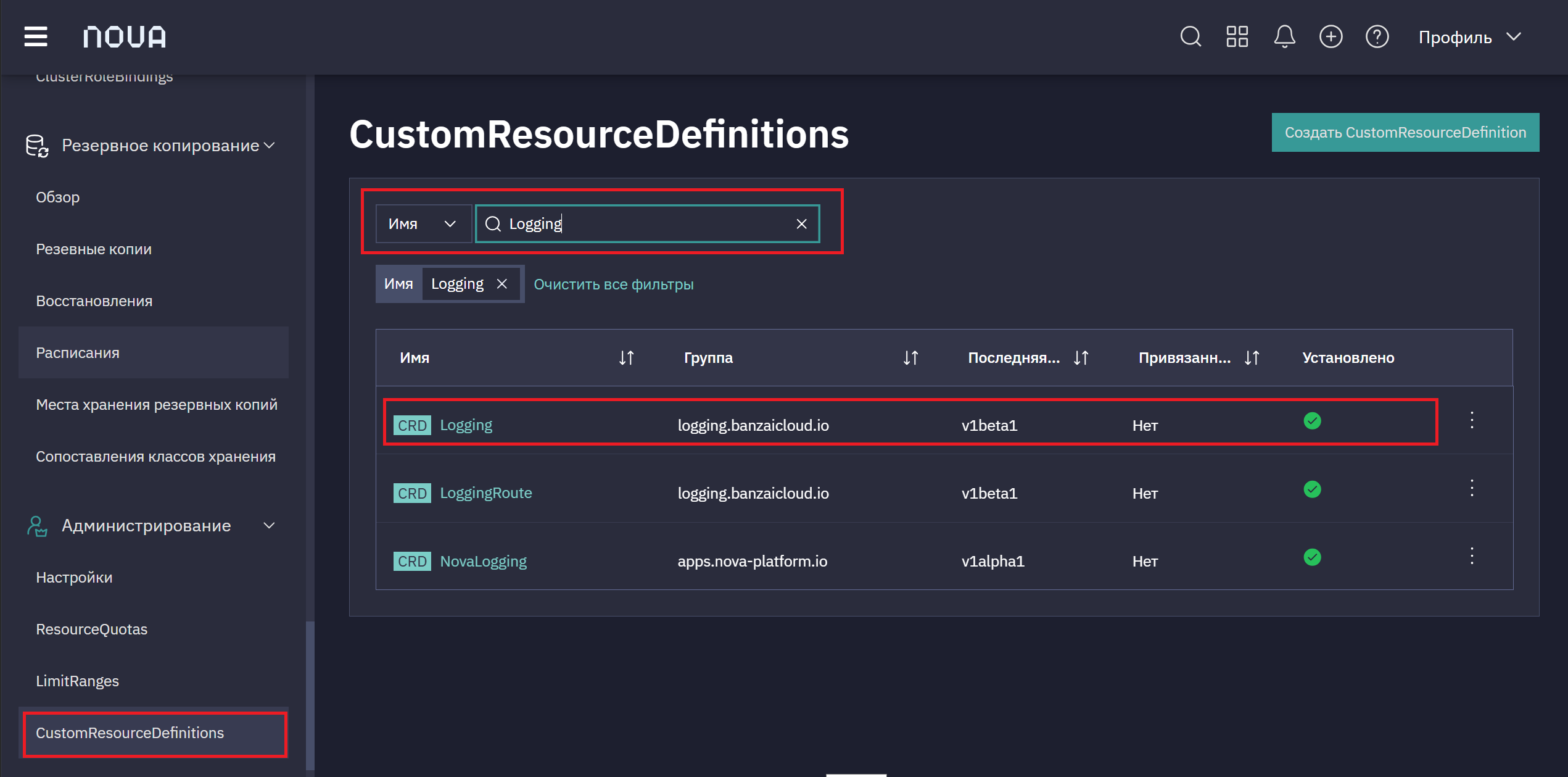Go to Восстановления in sidebar

94,301
